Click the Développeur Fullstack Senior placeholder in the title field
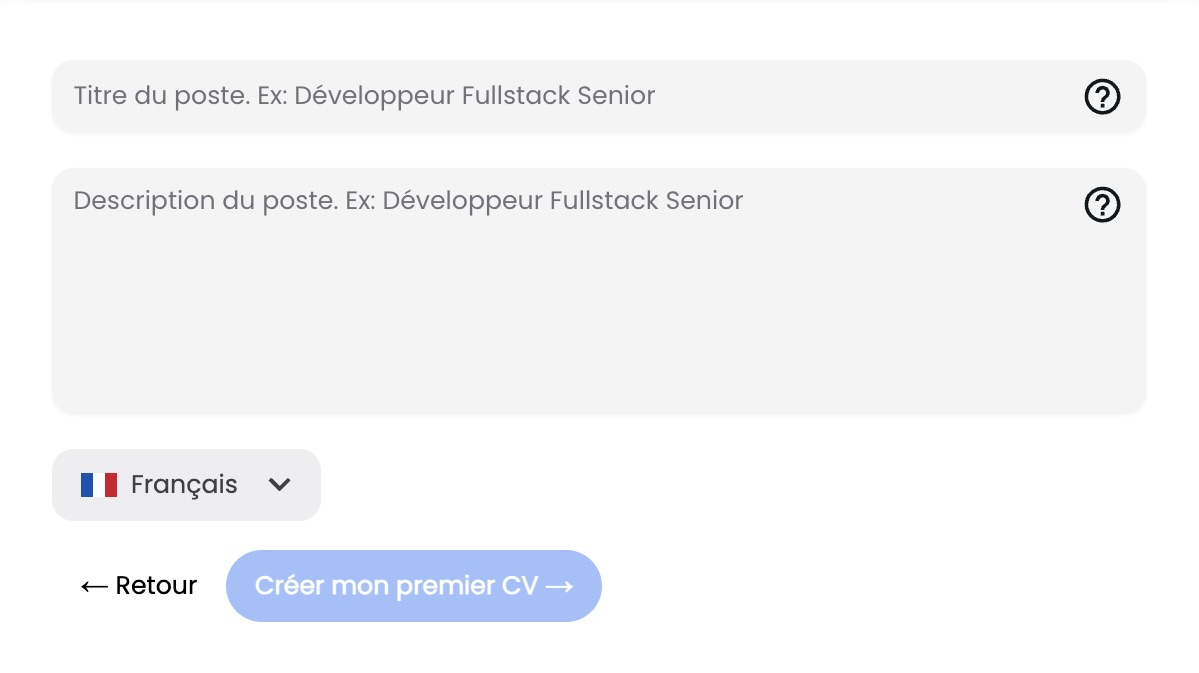 point(475,96)
